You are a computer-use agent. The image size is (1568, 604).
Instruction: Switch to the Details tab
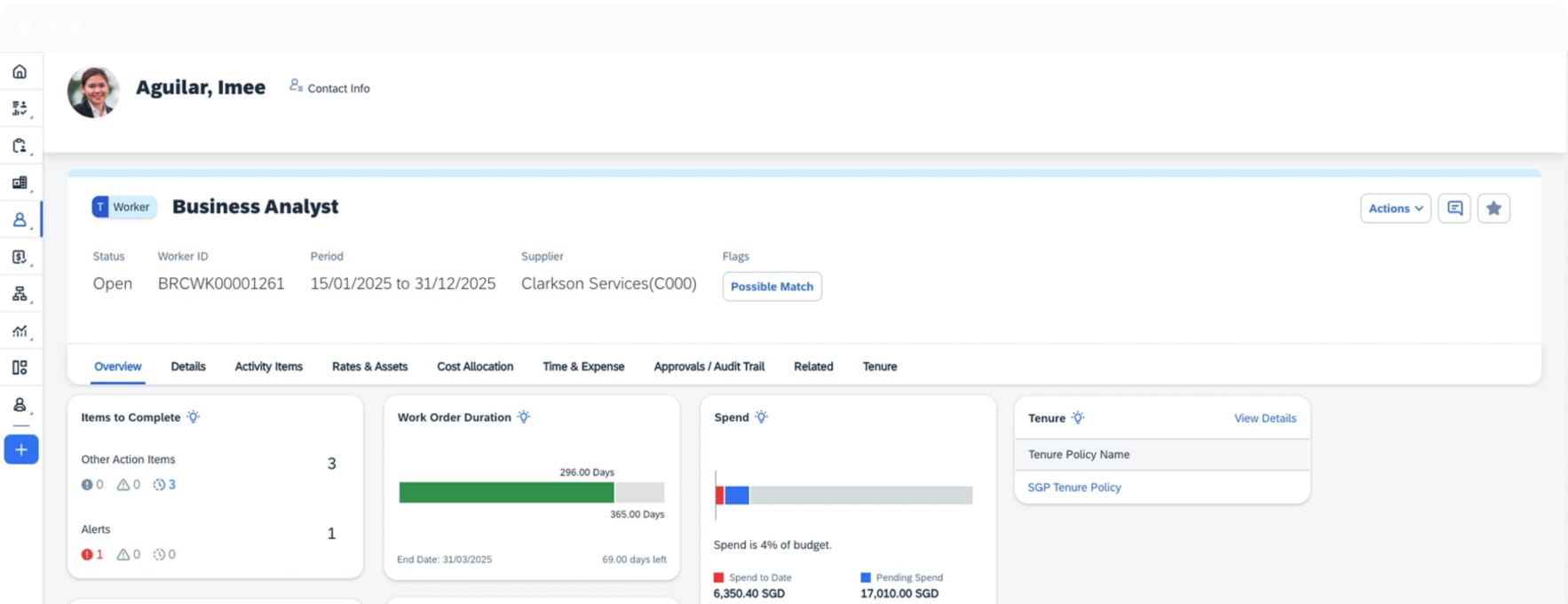pos(188,367)
